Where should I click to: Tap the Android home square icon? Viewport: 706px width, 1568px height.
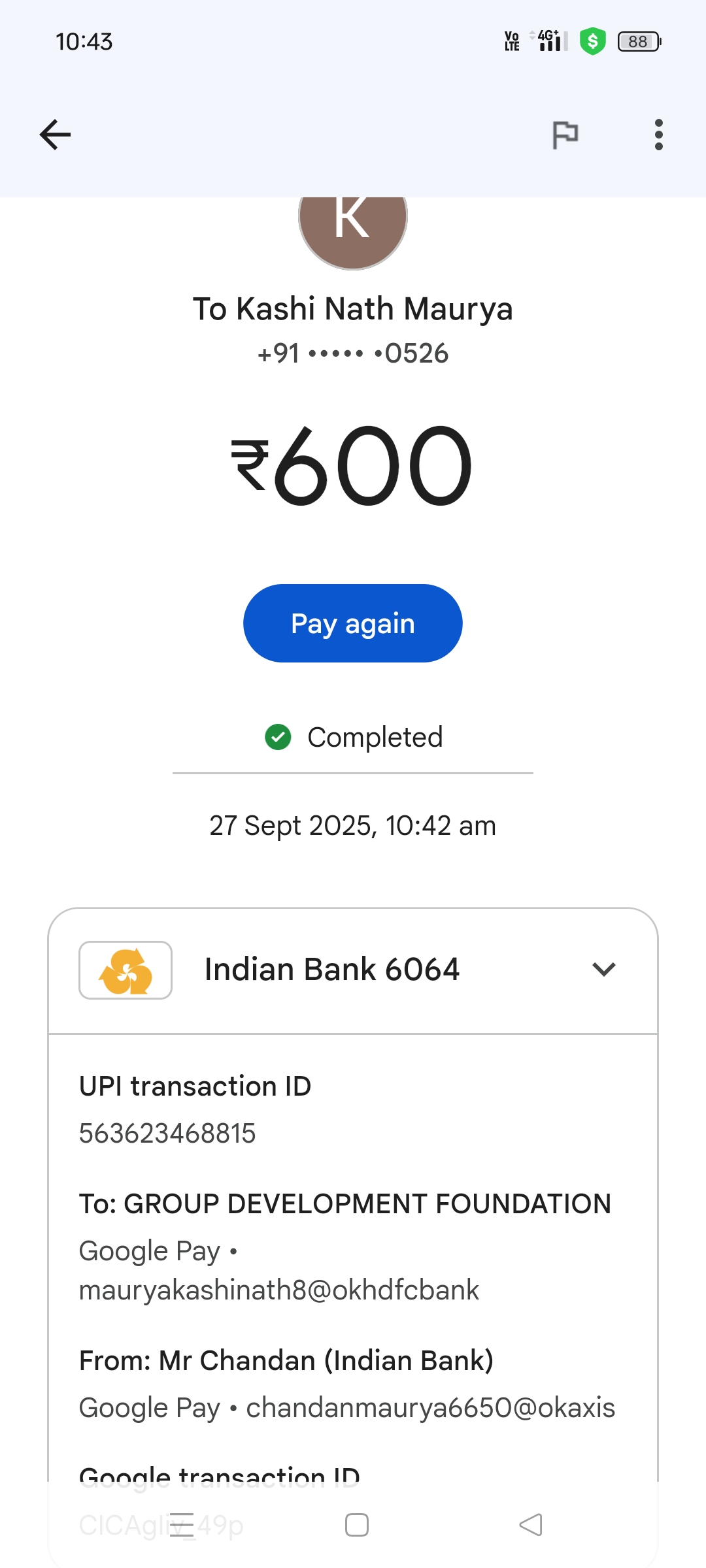pos(356,1525)
